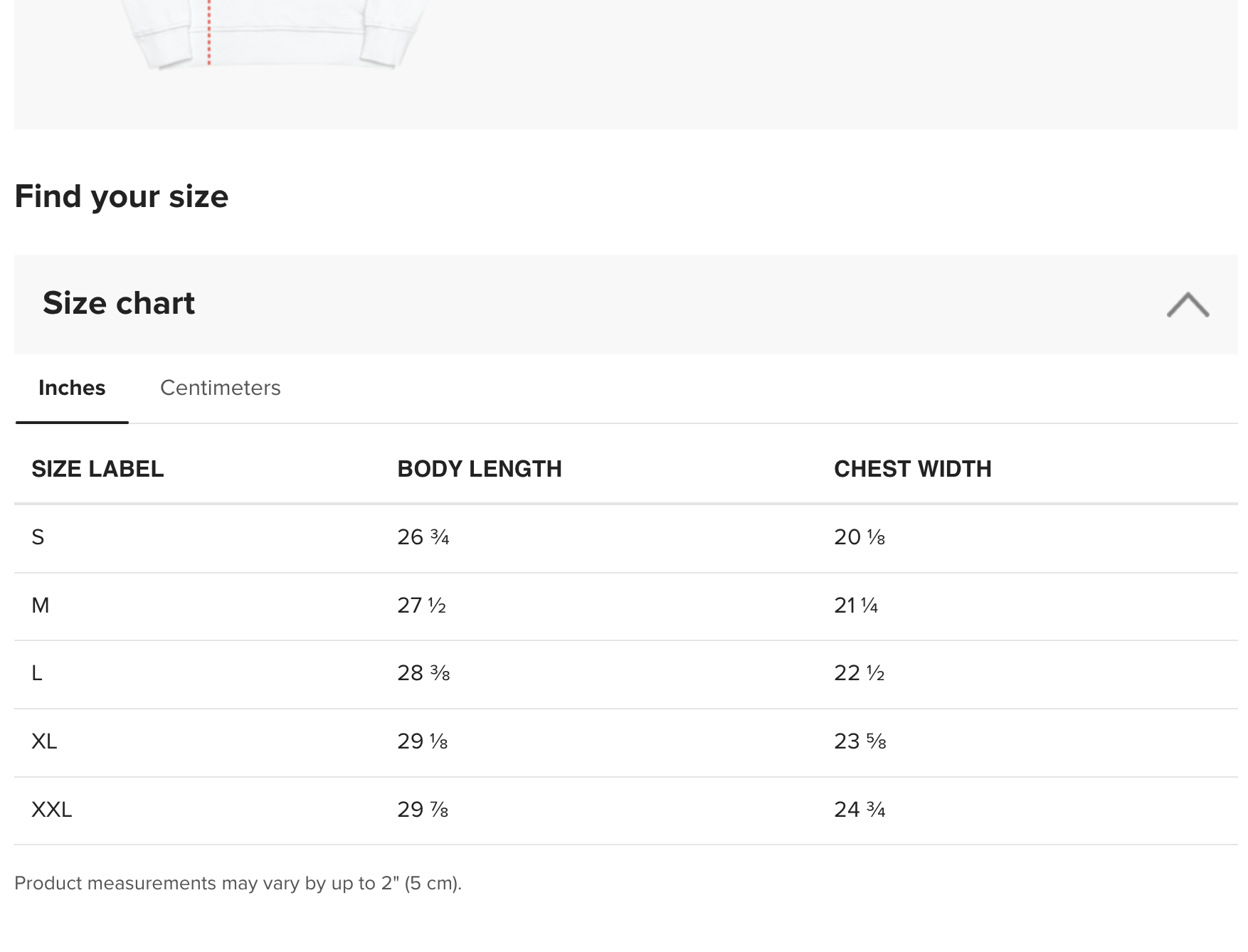The height and width of the screenshot is (952, 1248).
Task: Click the CHEST WIDTH column header
Action: click(x=912, y=469)
